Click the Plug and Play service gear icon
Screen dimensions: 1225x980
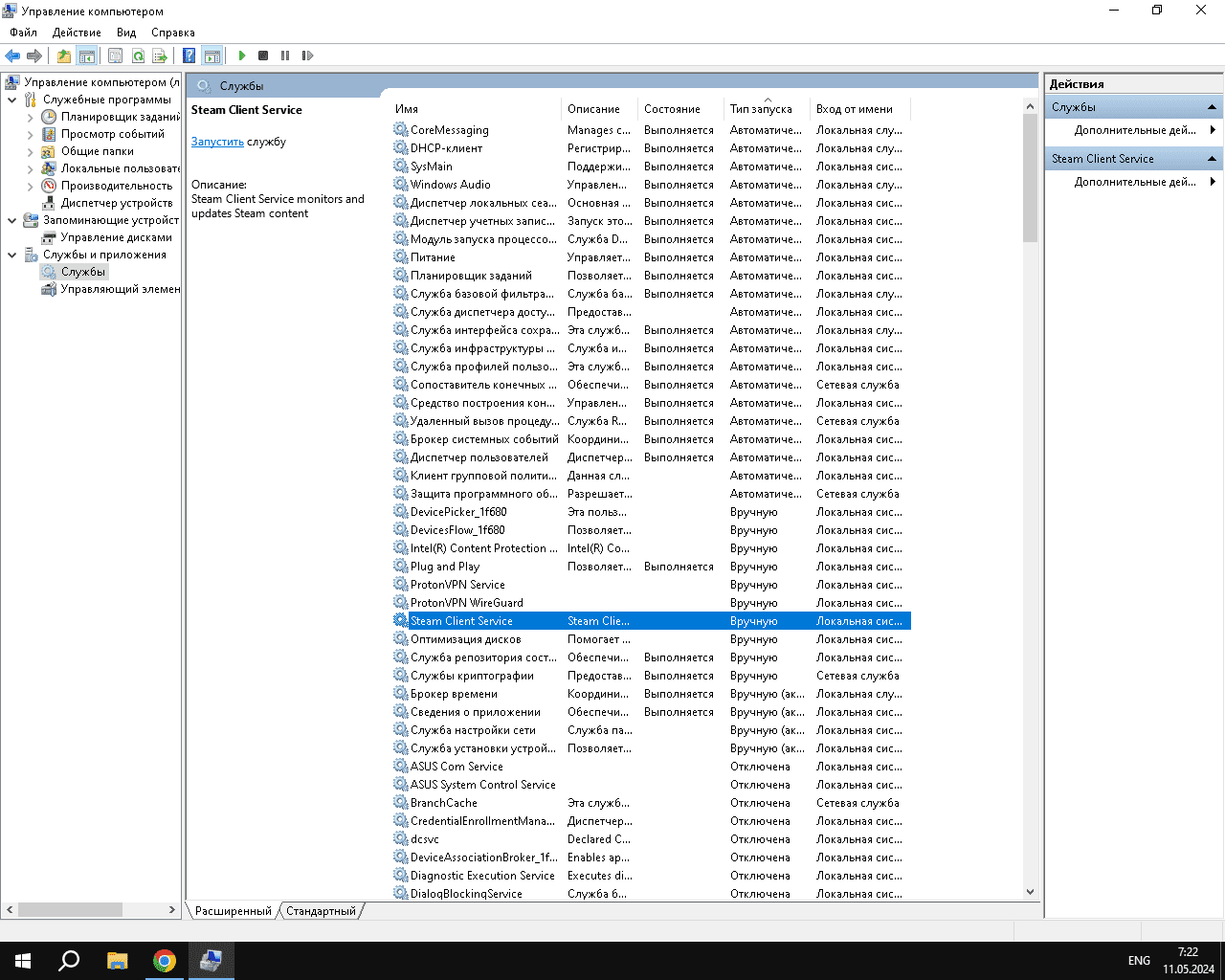(401, 566)
